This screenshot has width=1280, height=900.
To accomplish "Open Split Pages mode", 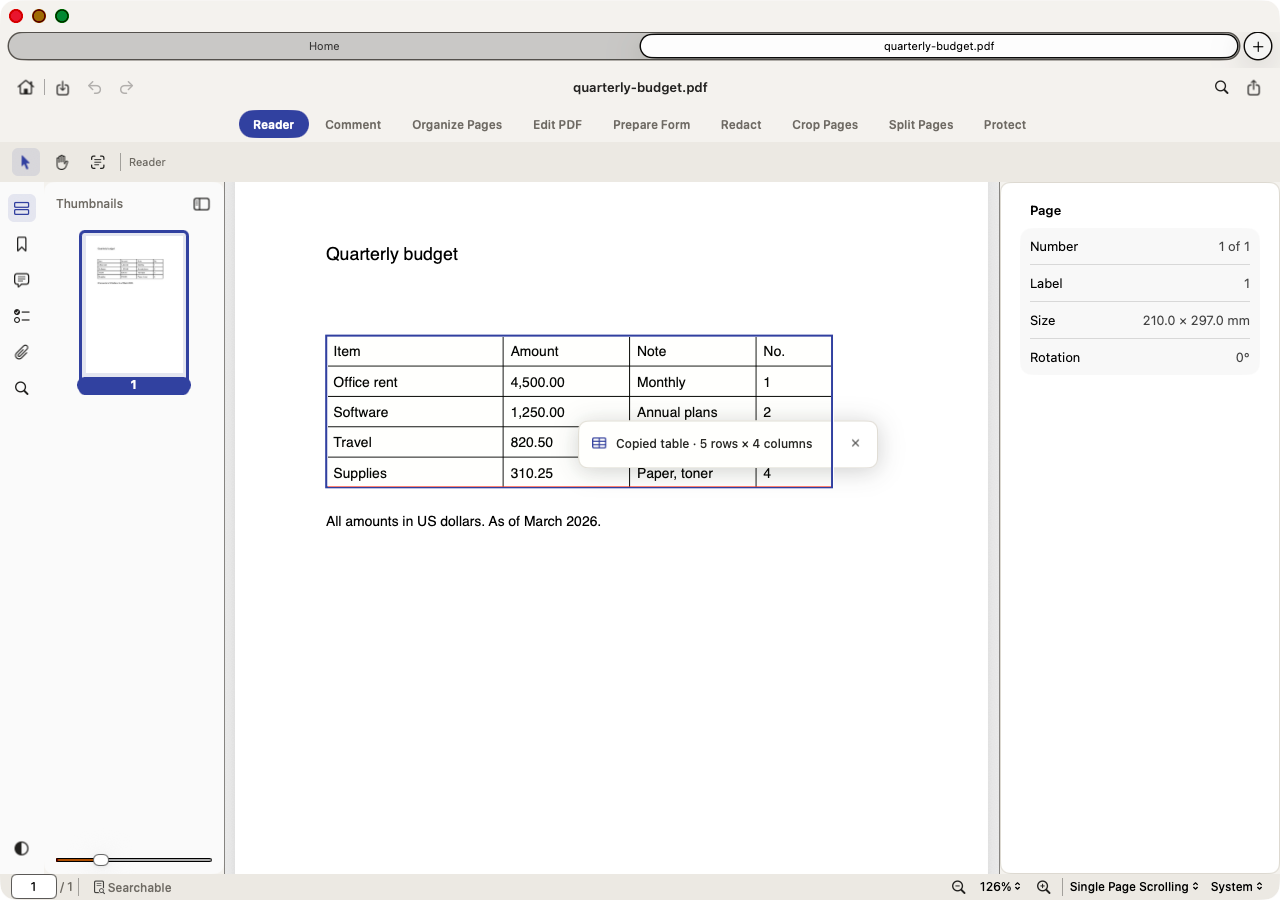I will (921, 125).
